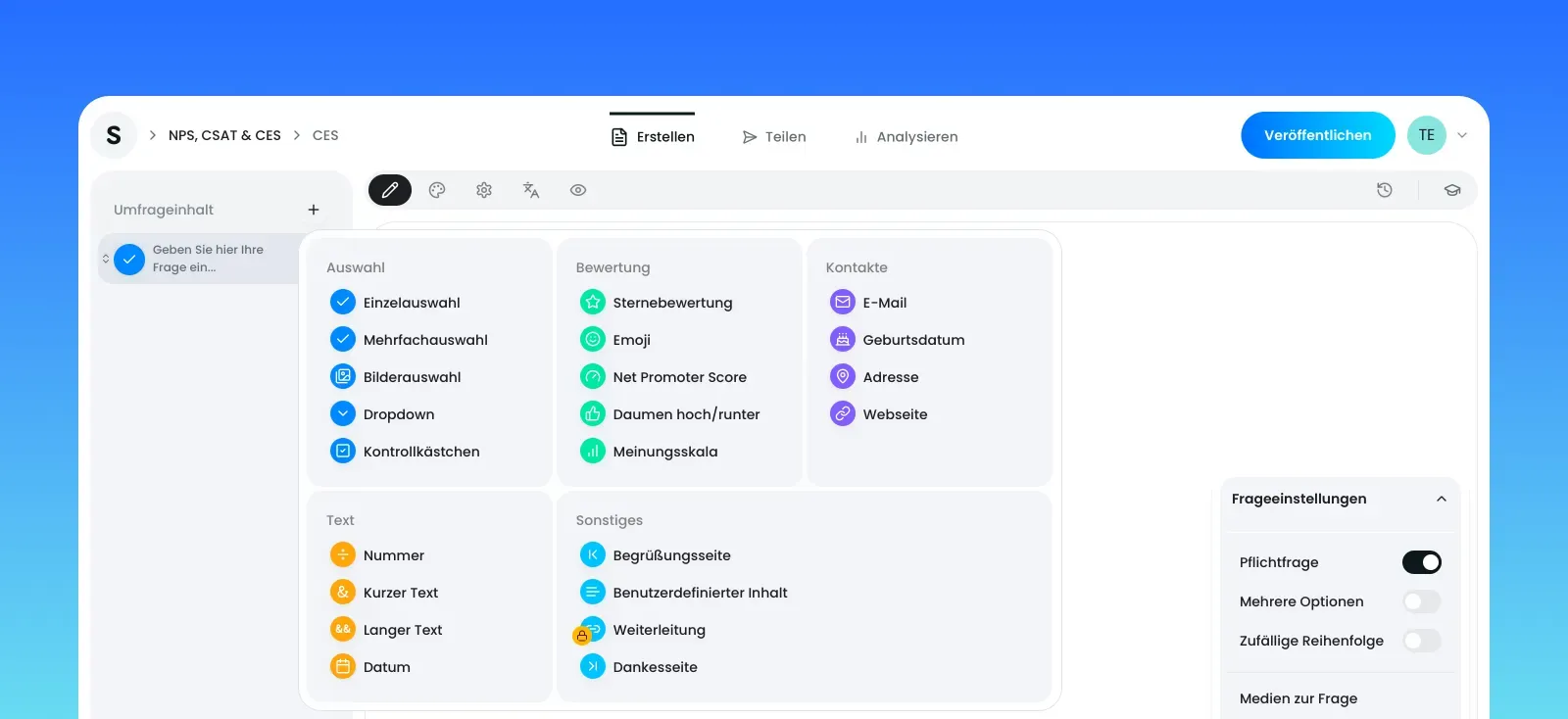1568x719 pixels.
Task: Click the Zufällige Reihenfolge label
Action: click(1311, 641)
